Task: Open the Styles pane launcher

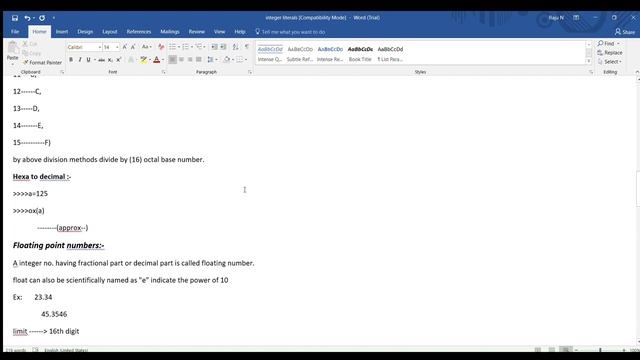Action: point(591,72)
